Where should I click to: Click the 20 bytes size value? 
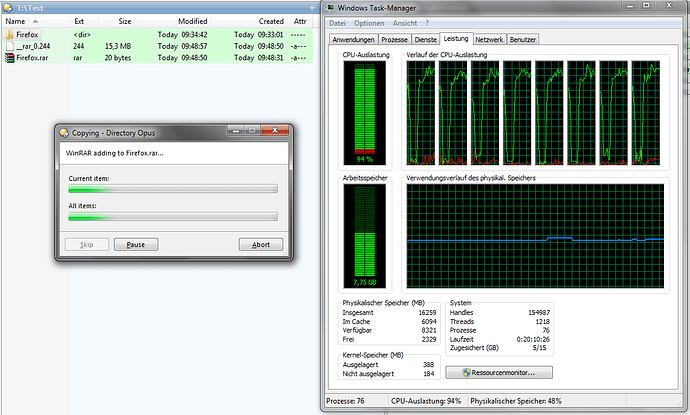point(118,58)
